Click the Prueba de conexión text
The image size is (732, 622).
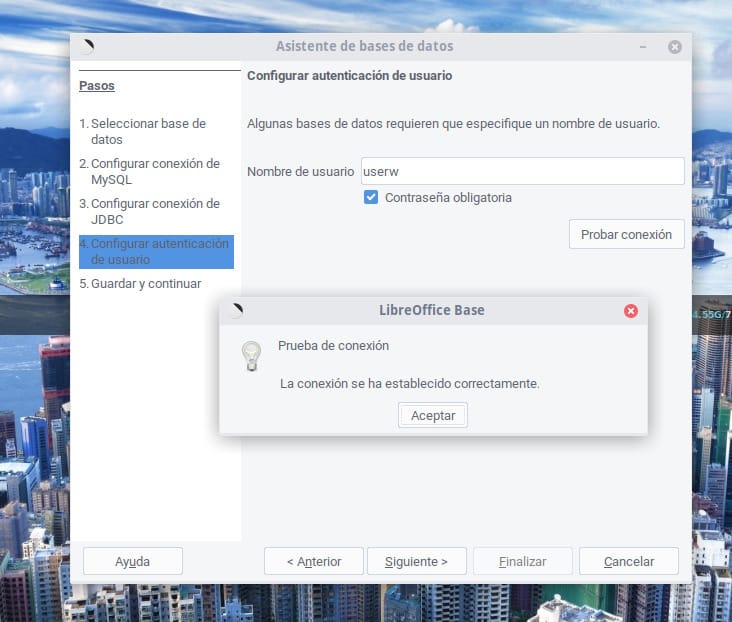point(333,346)
